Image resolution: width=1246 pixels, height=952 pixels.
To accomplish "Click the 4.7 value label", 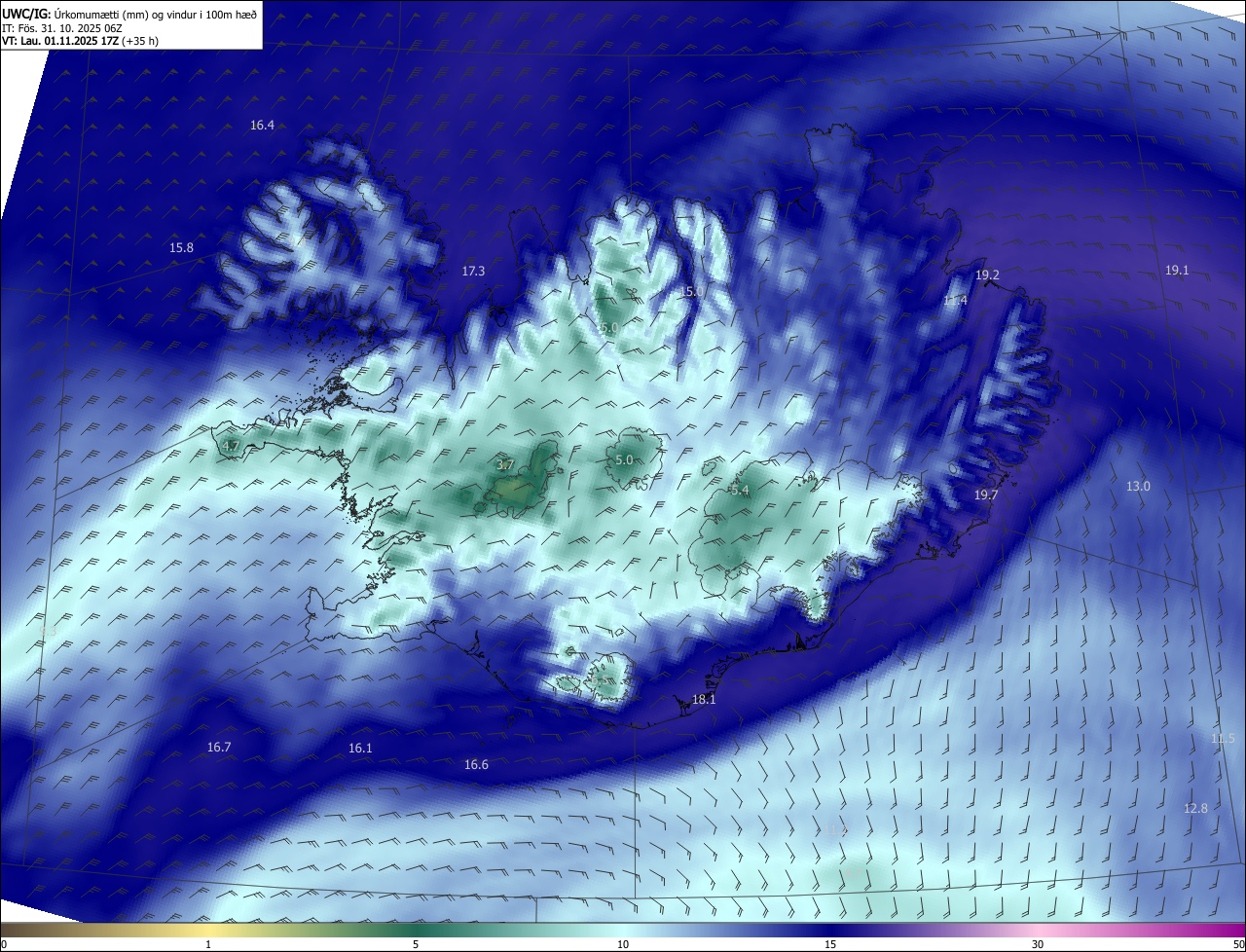I will [231, 446].
